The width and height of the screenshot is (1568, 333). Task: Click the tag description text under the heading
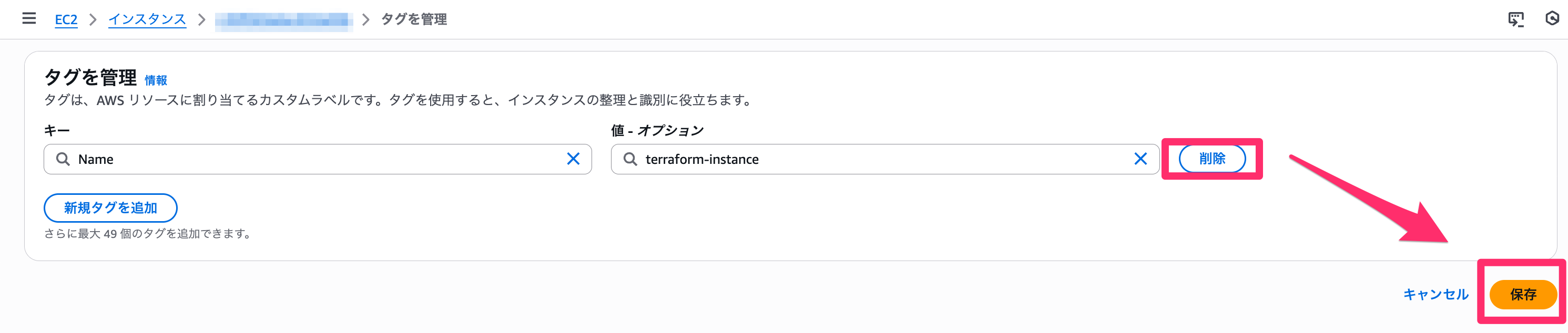(x=395, y=101)
